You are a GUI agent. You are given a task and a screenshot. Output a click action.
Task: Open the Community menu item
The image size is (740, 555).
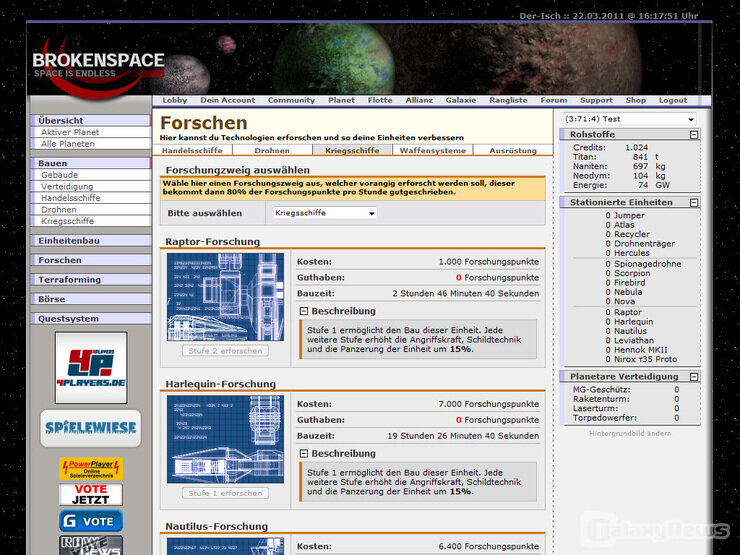pos(291,100)
